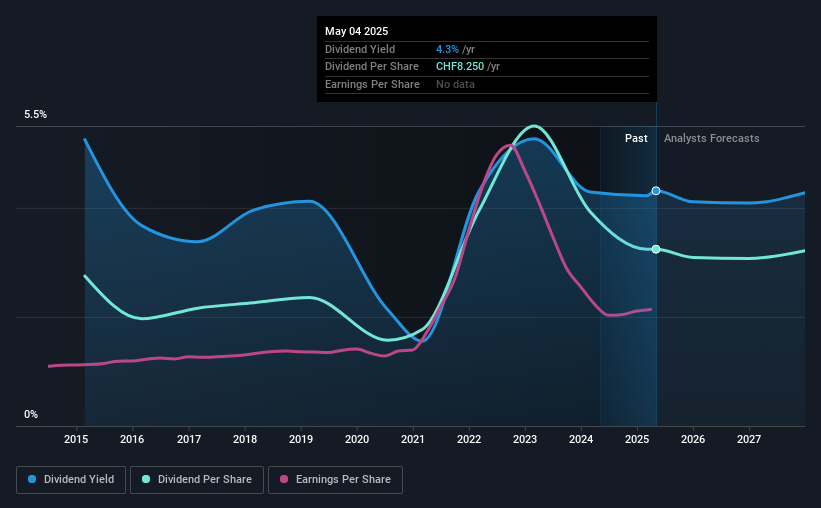The image size is (821, 508).
Task: Click the 2016 x-axis label
Action: [132, 439]
